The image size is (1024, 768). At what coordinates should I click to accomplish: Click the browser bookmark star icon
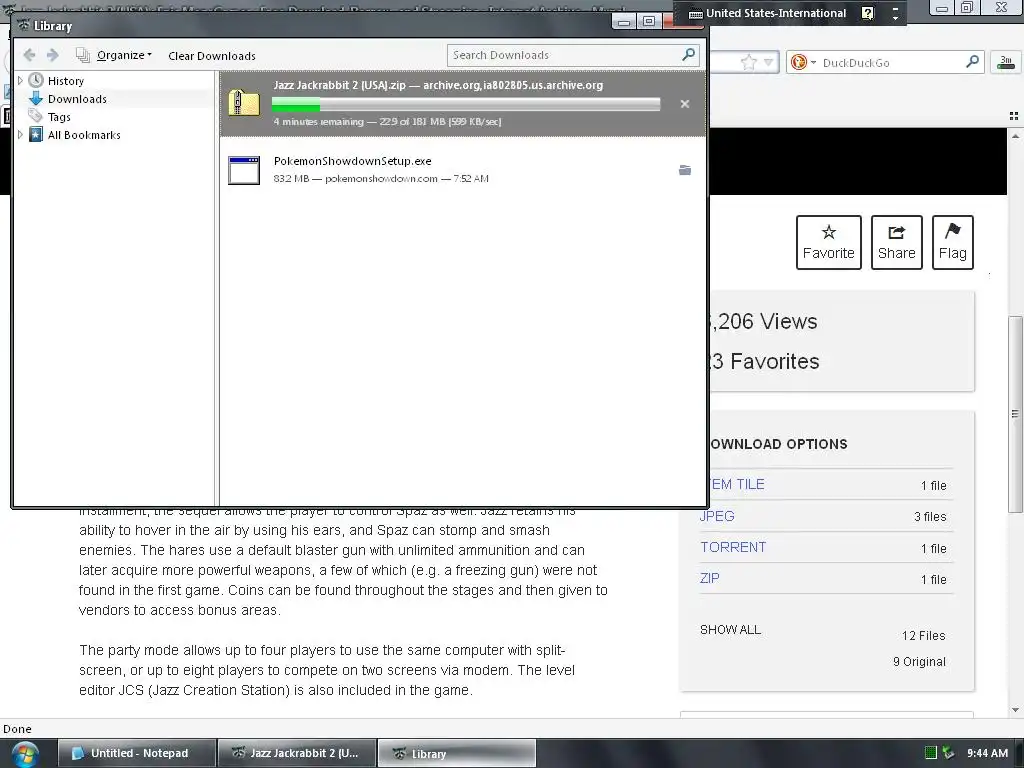point(748,63)
